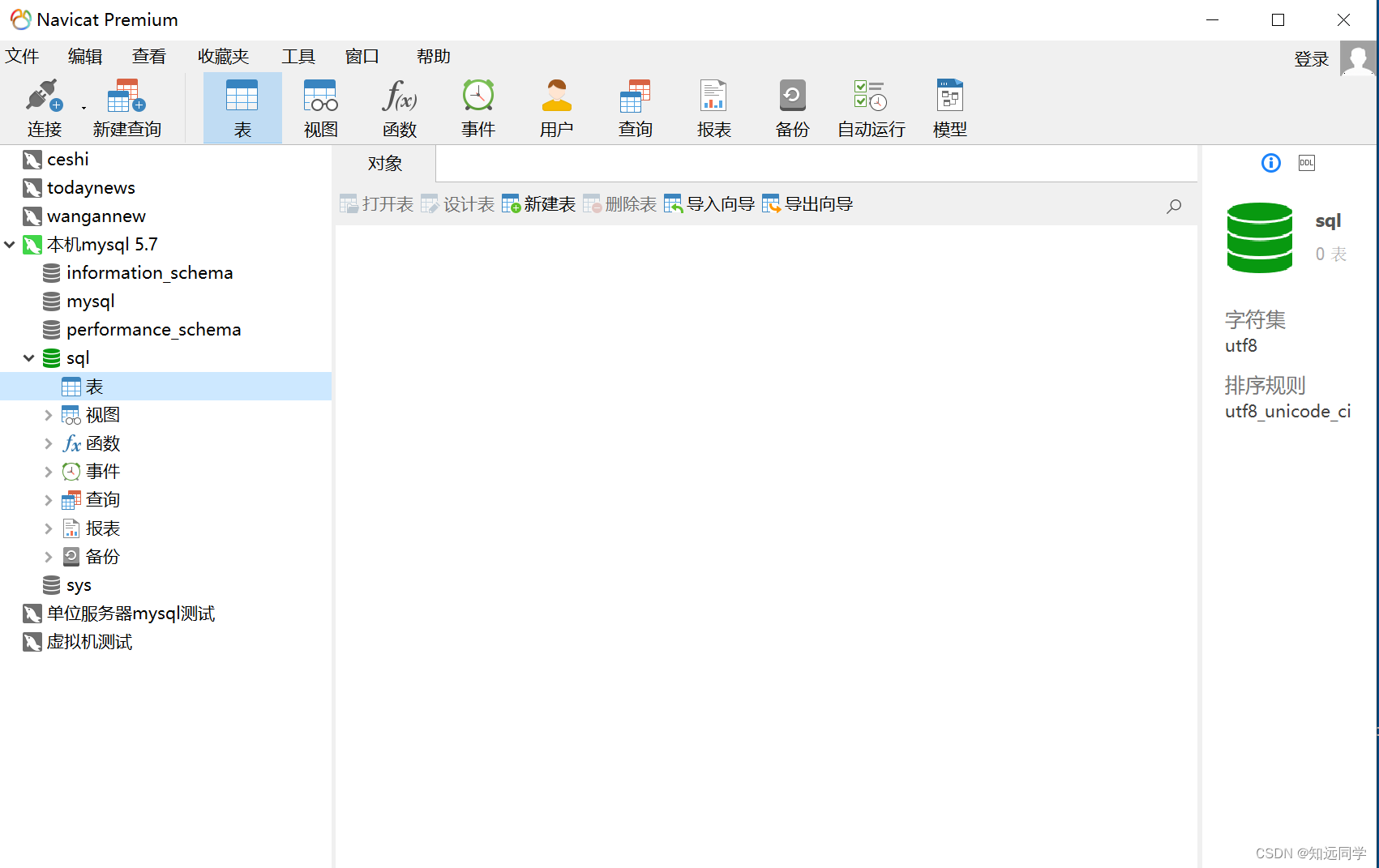Viewport: 1379px width, 868px height.
Task: Switch to the 对象 tab
Action: click(385, 163)
